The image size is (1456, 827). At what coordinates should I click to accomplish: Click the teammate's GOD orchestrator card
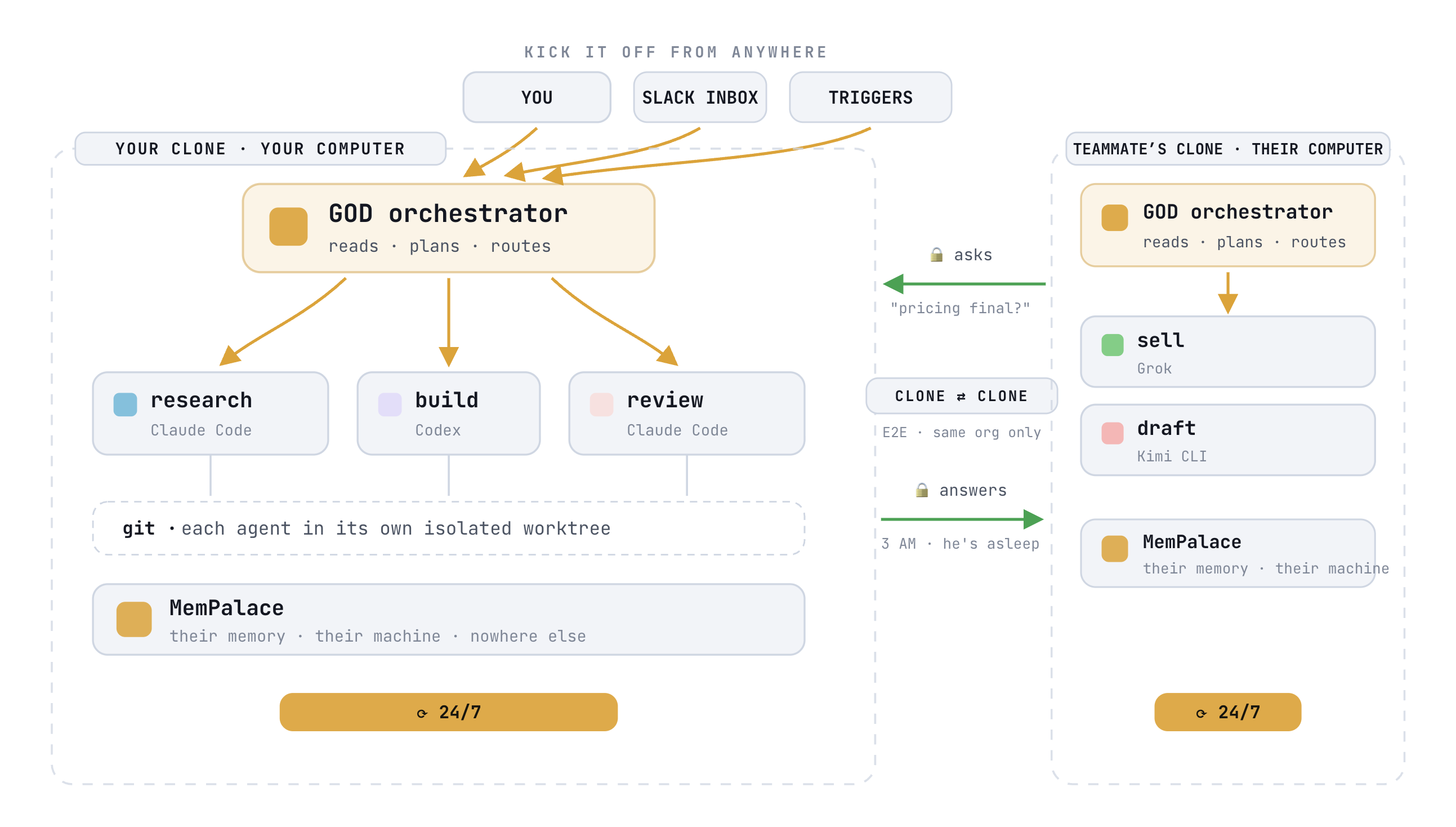[1227, 225]
